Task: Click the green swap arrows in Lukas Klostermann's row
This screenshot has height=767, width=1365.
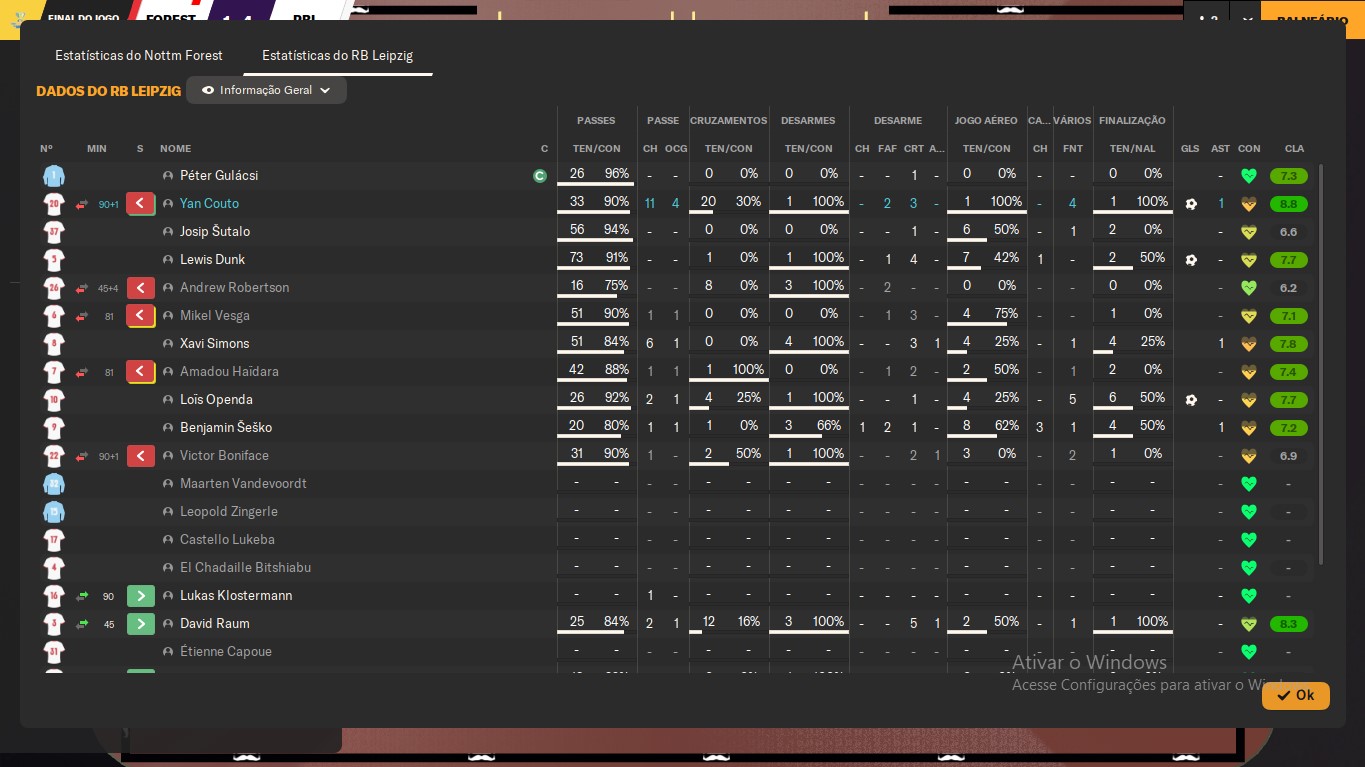Action: [82, 596]
